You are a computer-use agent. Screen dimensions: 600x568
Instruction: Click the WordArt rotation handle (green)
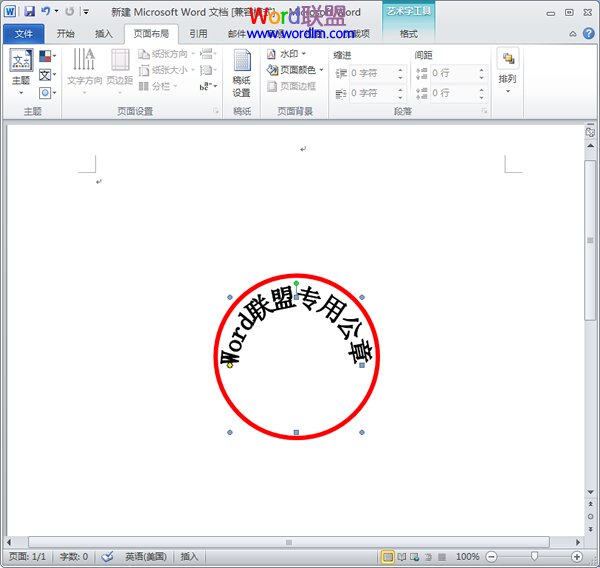pyautogui.click(x=296, y=283)
